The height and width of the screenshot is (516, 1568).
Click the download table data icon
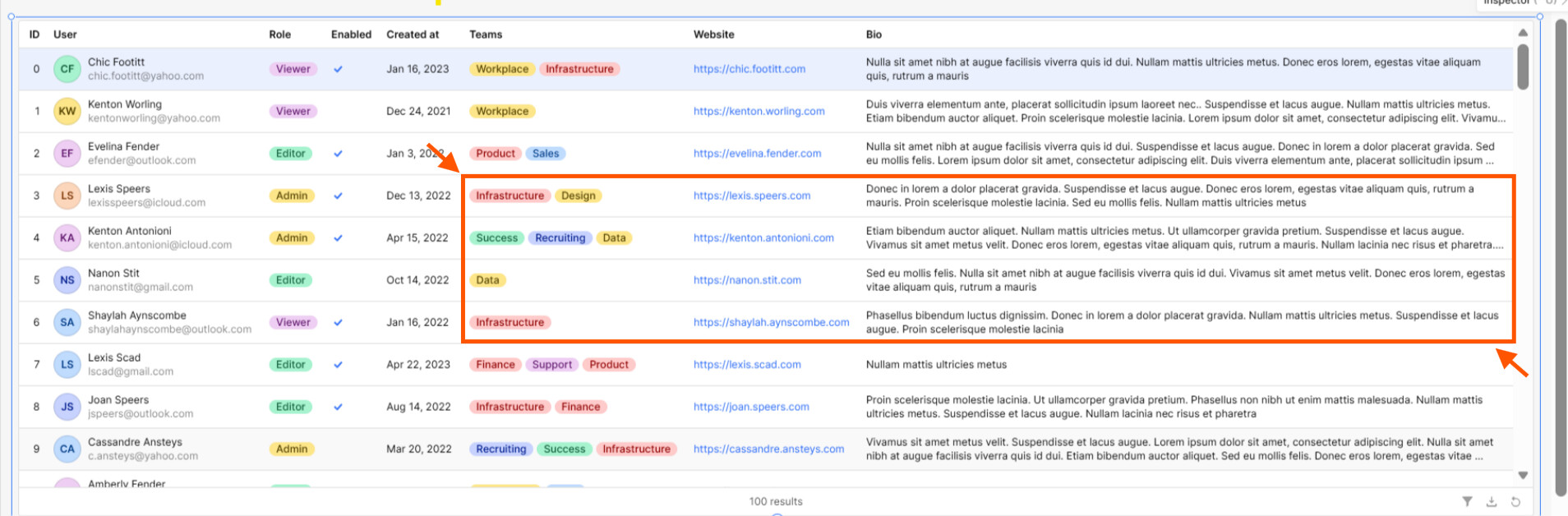pos(1492,501)
